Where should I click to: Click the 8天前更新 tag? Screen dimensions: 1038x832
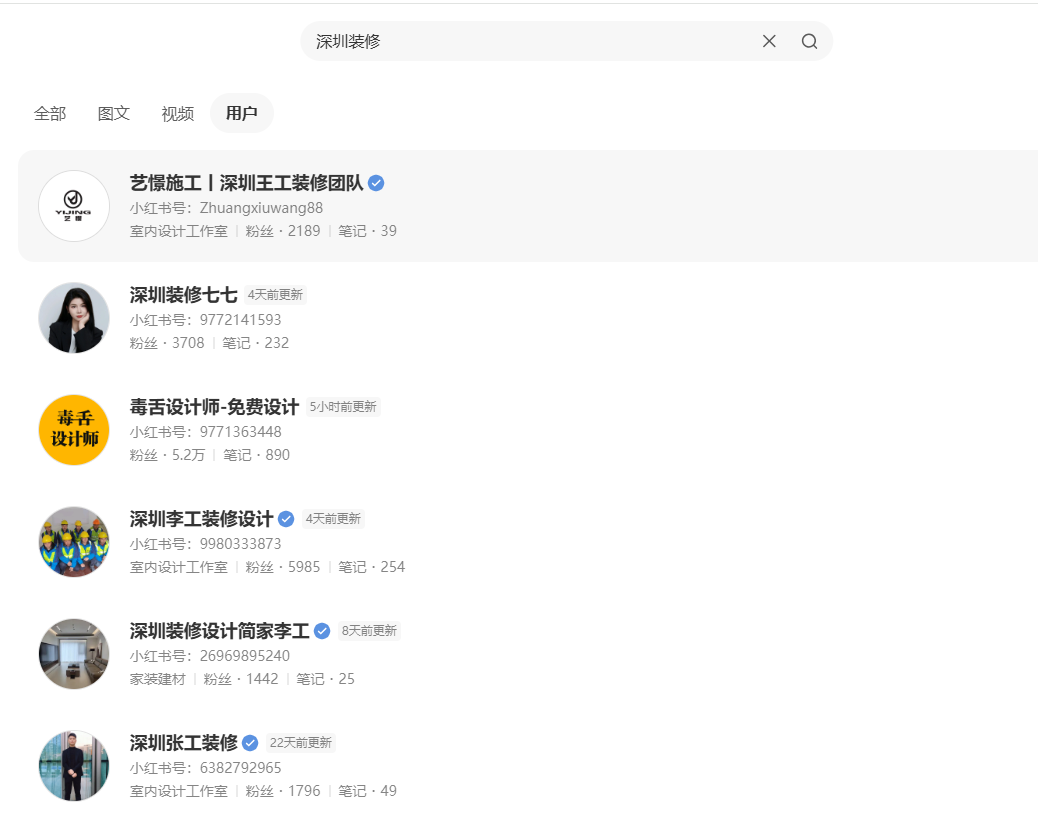point(369,631)
